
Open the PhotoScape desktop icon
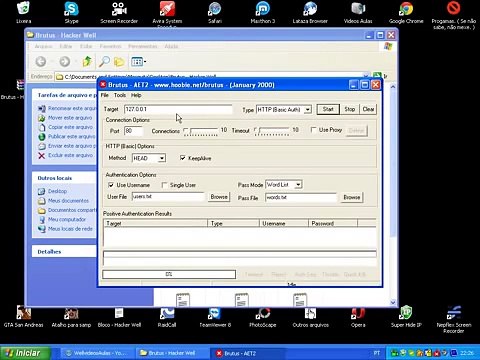point(263,317)
